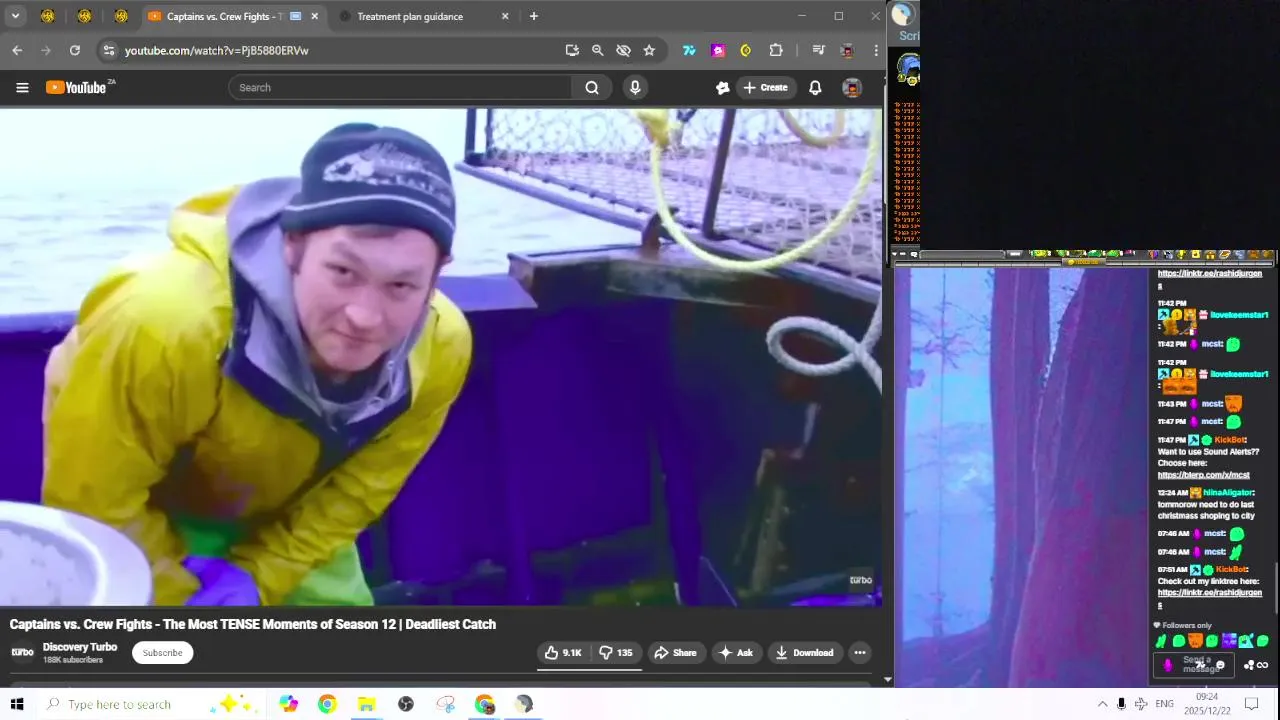Viewport: 1280px width, 720px height.
Task: Download the video with Download button
Action: [804, 653]
